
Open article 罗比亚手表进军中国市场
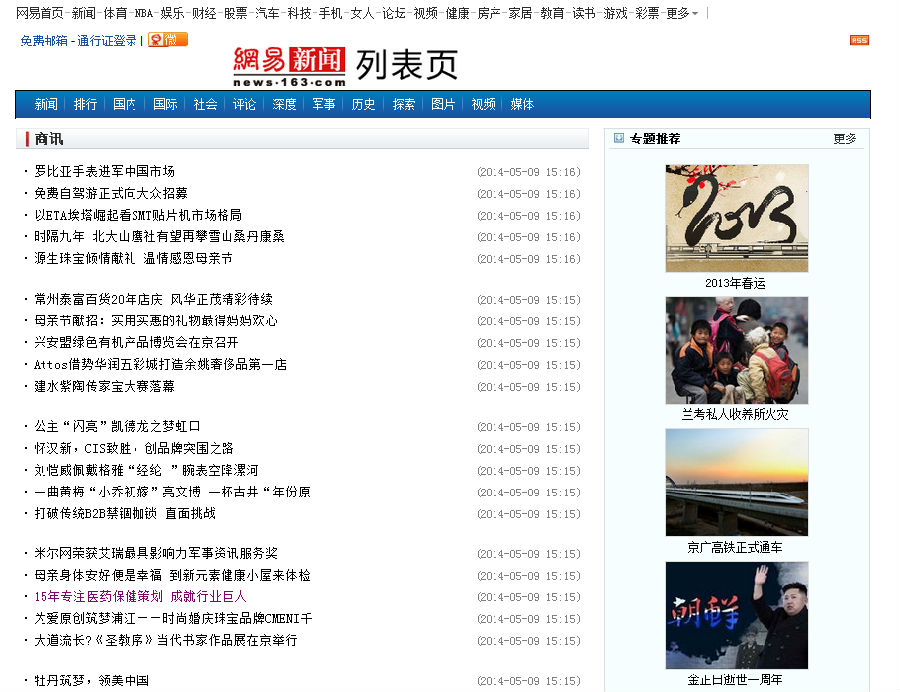point(105,171)
